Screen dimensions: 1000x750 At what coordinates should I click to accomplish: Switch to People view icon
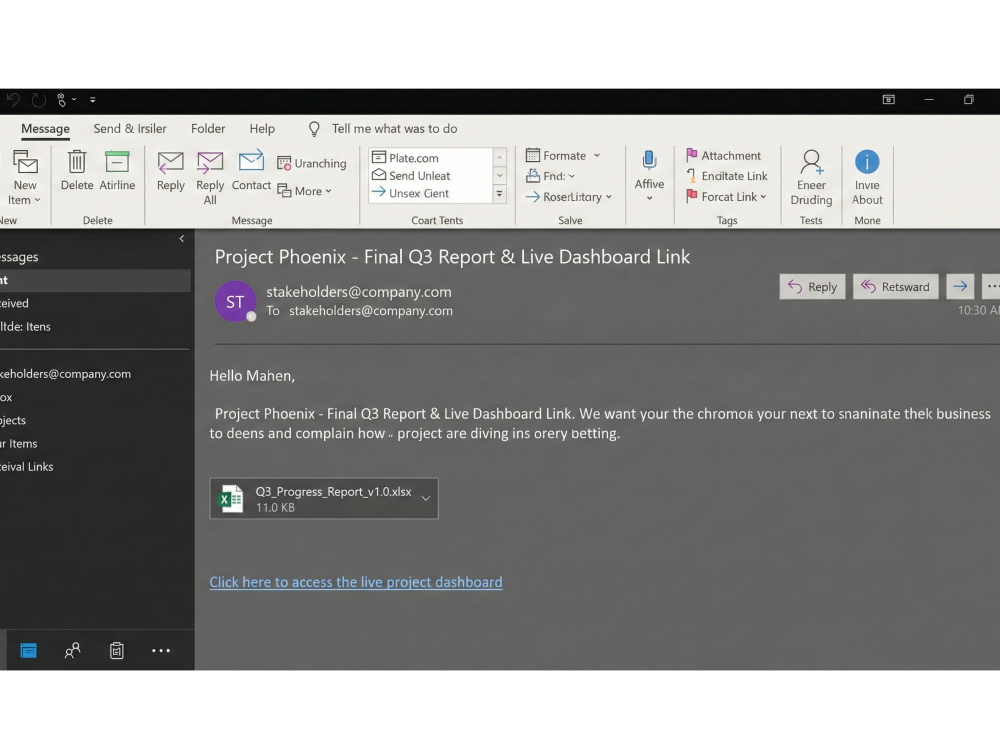pyautogui.click(x=72, y=651)
